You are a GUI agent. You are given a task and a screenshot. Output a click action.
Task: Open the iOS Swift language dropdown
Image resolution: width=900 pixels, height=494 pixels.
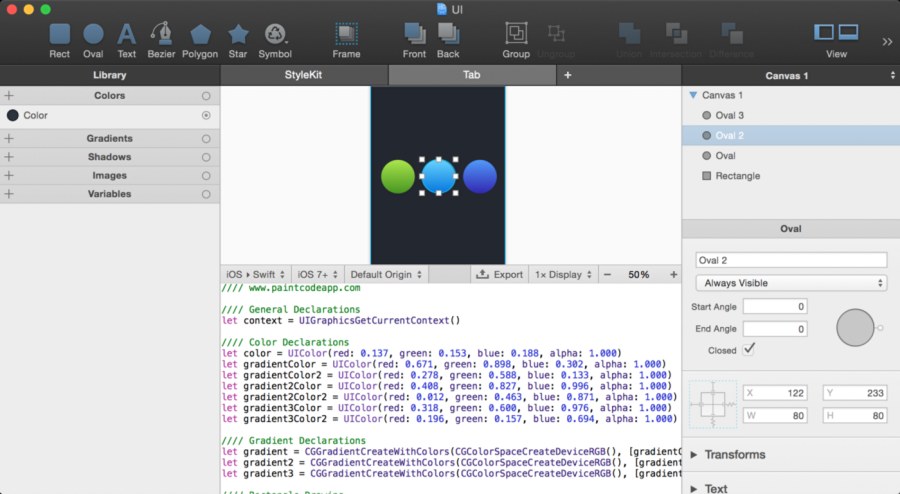[255, 275]
